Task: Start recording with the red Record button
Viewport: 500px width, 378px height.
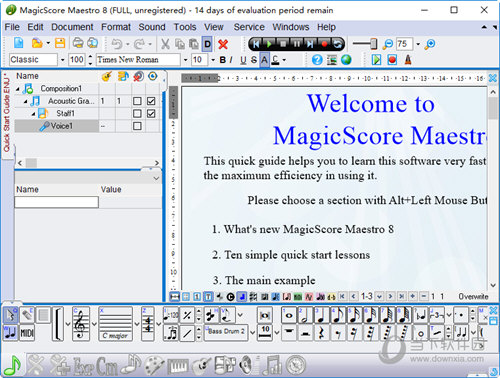Action: [324, 44]
